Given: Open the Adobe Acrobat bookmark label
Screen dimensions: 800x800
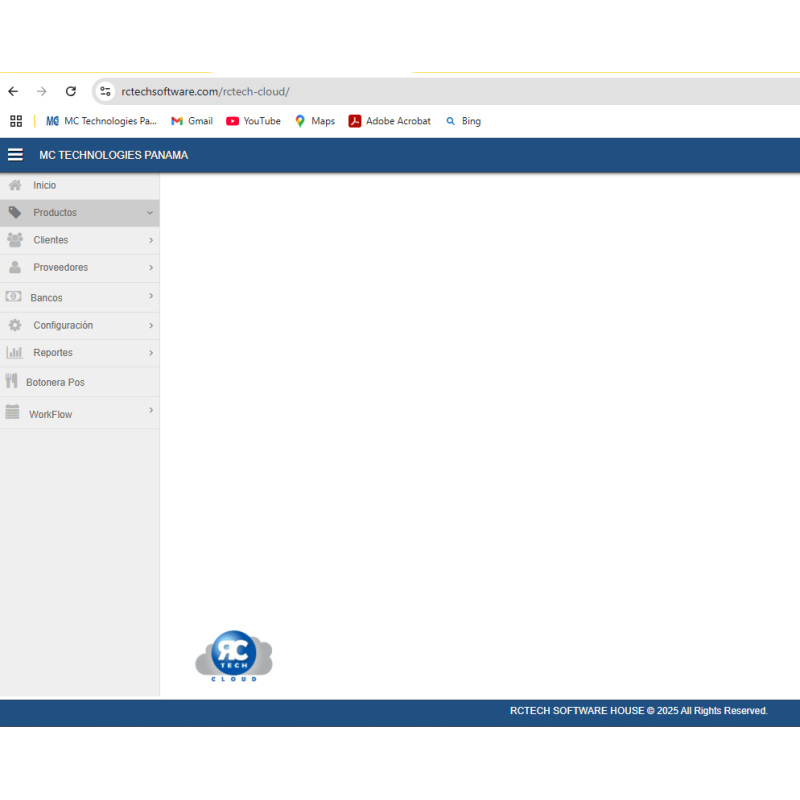Looking at the screenshot, I should coord(398,121).
